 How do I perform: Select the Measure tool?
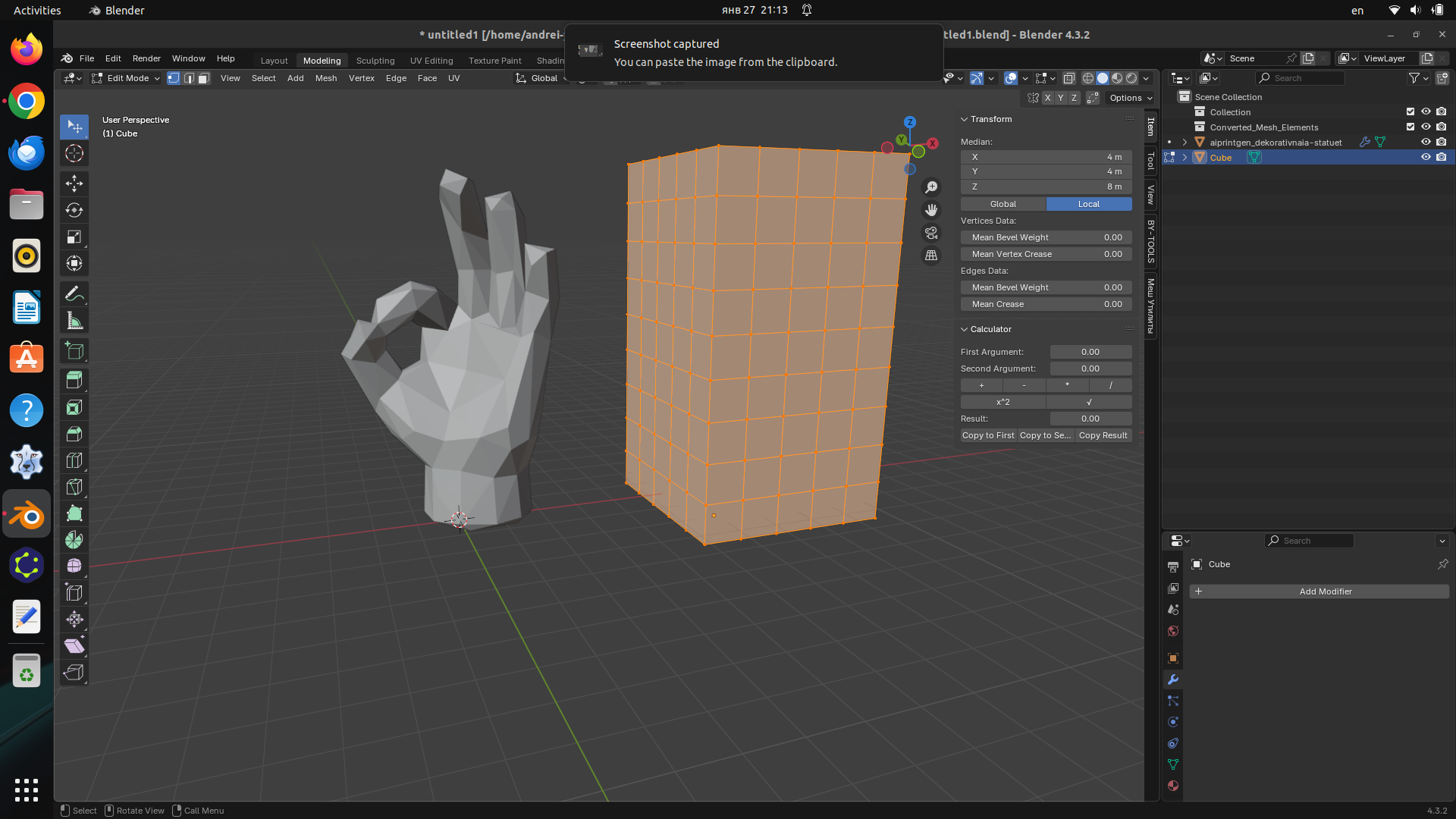coord(74,321)
